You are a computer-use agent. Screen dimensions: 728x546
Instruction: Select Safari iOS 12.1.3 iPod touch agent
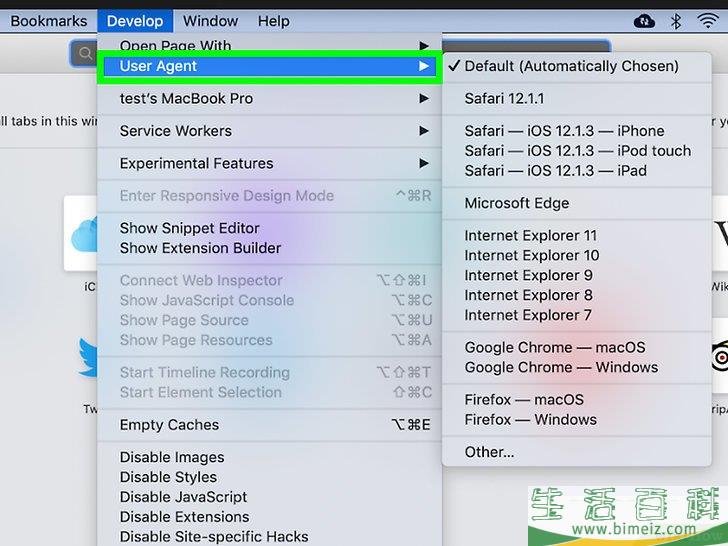(577, 151)
